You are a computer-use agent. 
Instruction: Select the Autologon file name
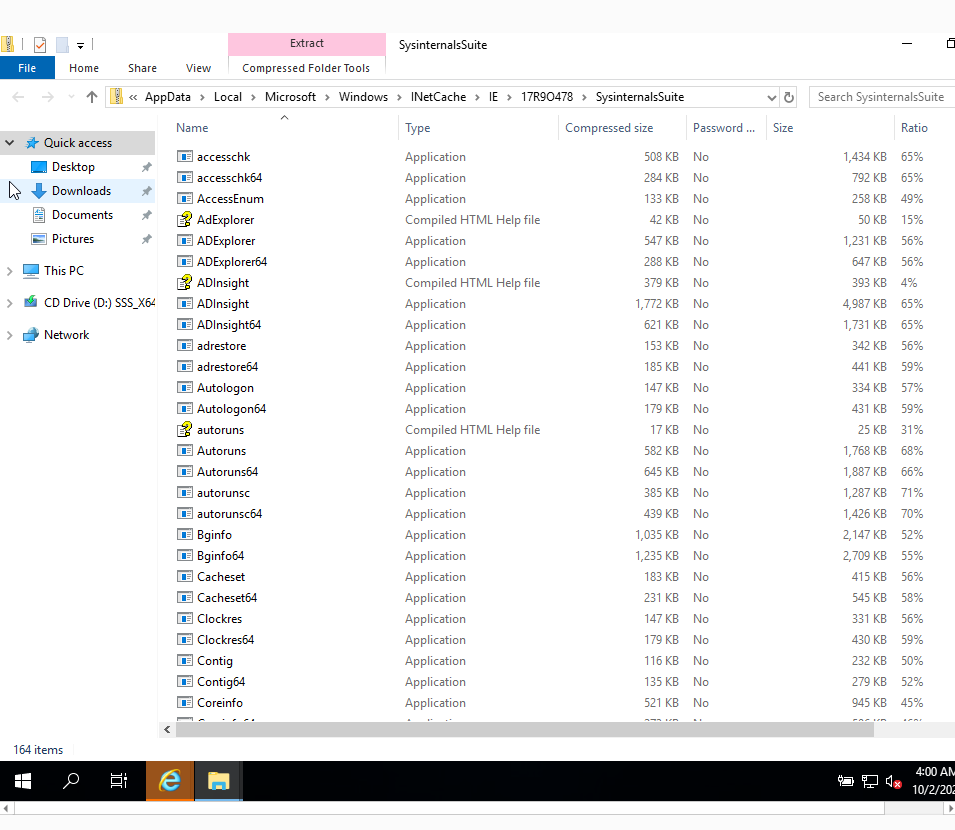[x=225, y=388]
